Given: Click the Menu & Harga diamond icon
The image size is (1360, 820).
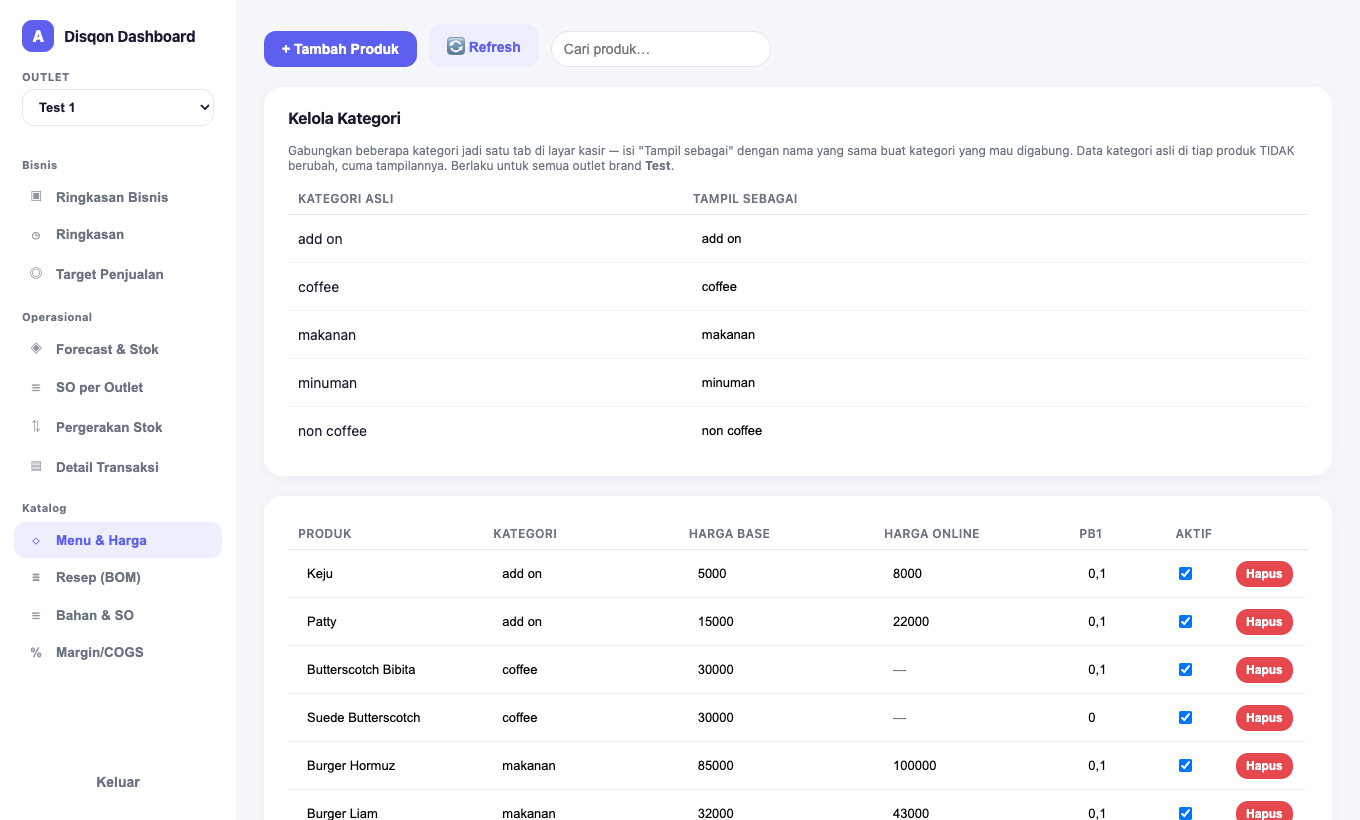Looking at the screenshot, I should coord(36,541).
